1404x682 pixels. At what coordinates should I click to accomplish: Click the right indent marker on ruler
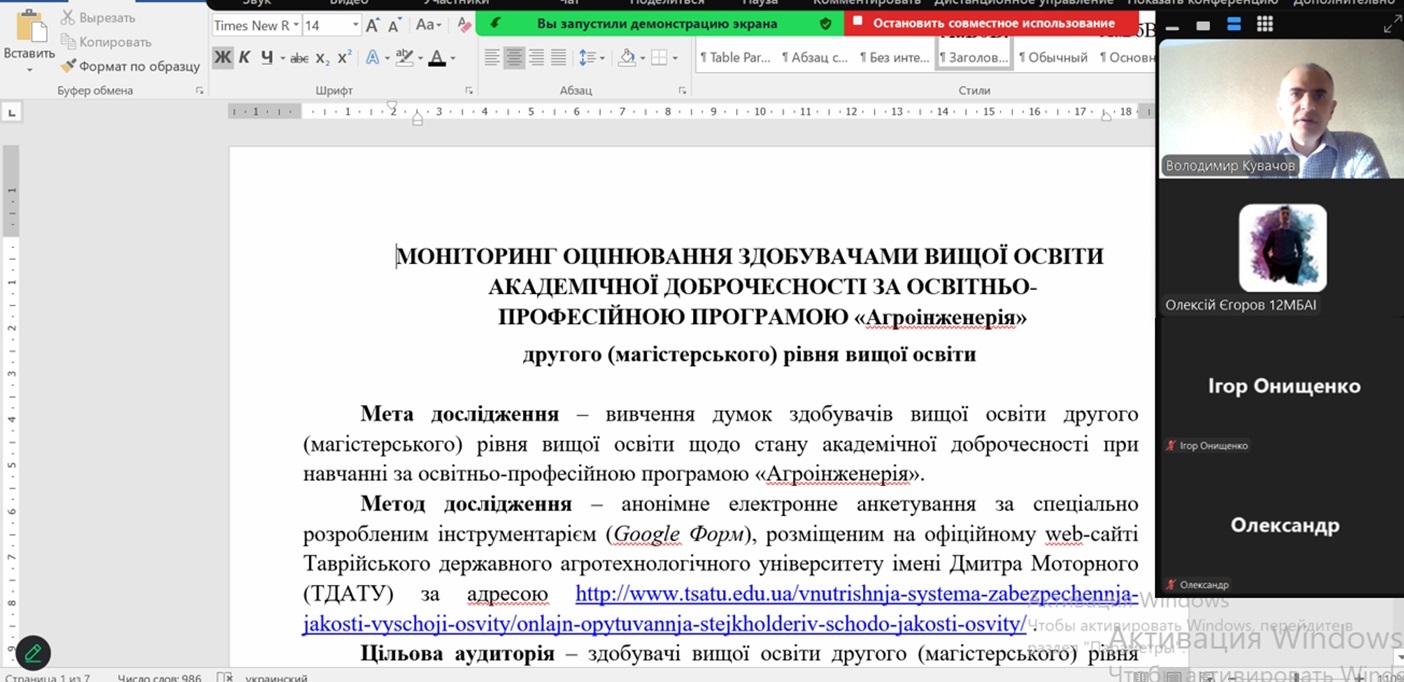(x=1106, y=116)
